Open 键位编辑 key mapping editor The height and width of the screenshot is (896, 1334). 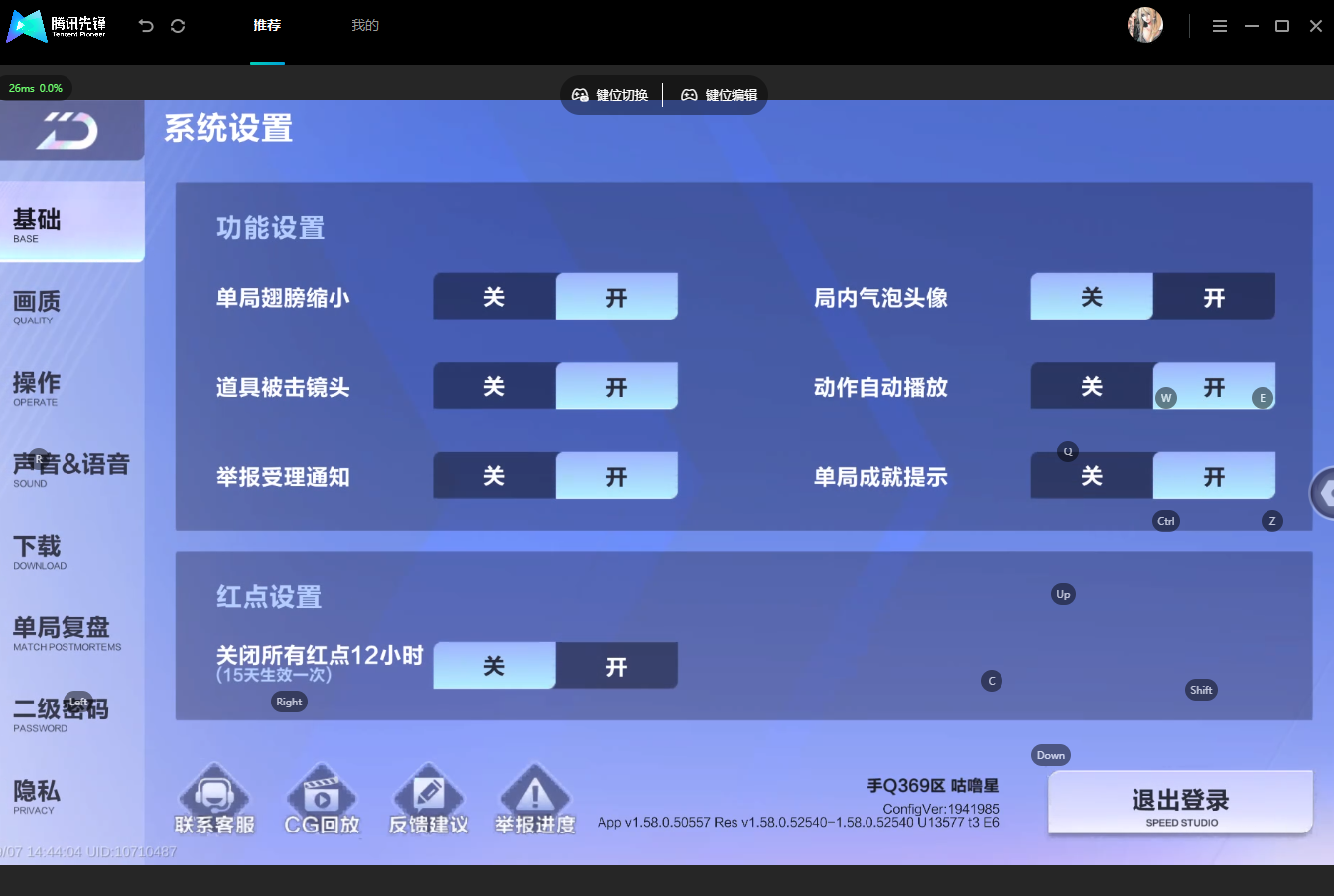pos(719,95)
